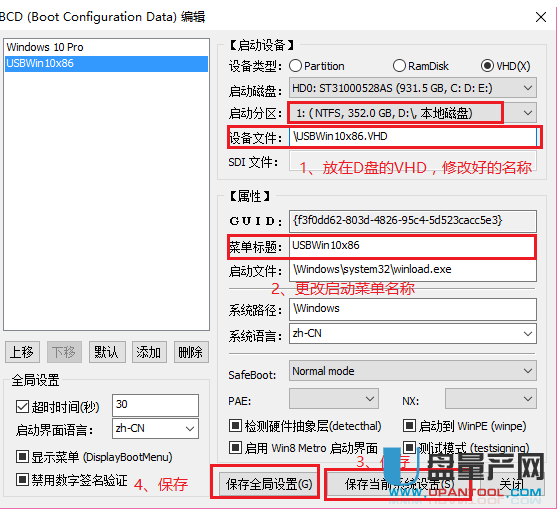Toggle the DisplayBootMenu checkbox
Viewport: 557px width, 509px height.
pos(22,456)
